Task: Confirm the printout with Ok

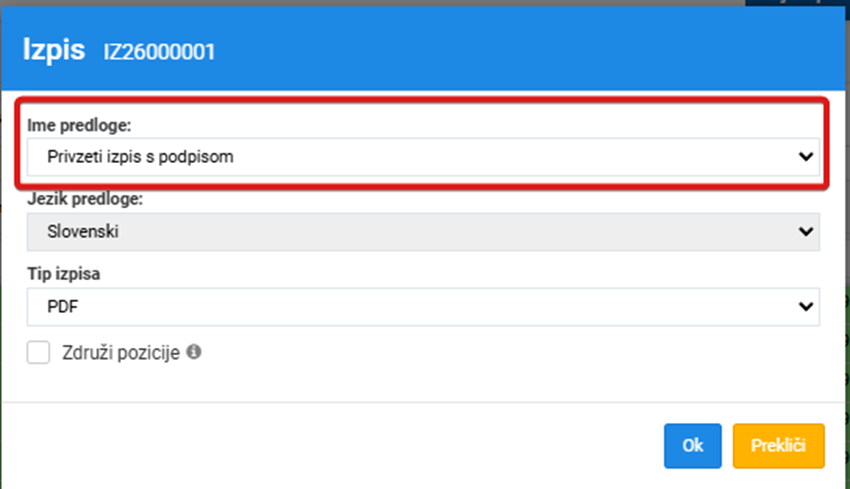Action: (693, 446)
